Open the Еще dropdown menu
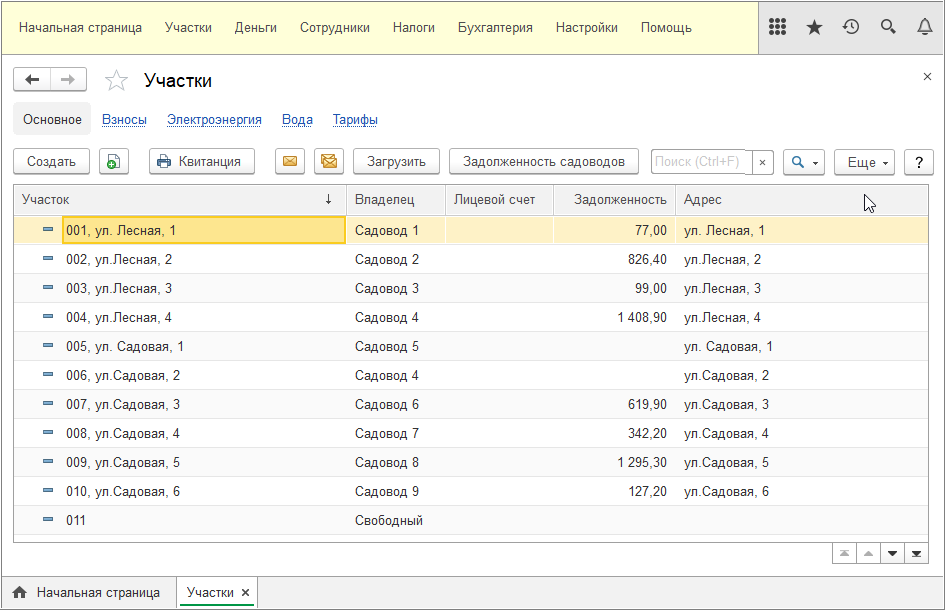This screenshot has width=945, height=610. point(863,162)
